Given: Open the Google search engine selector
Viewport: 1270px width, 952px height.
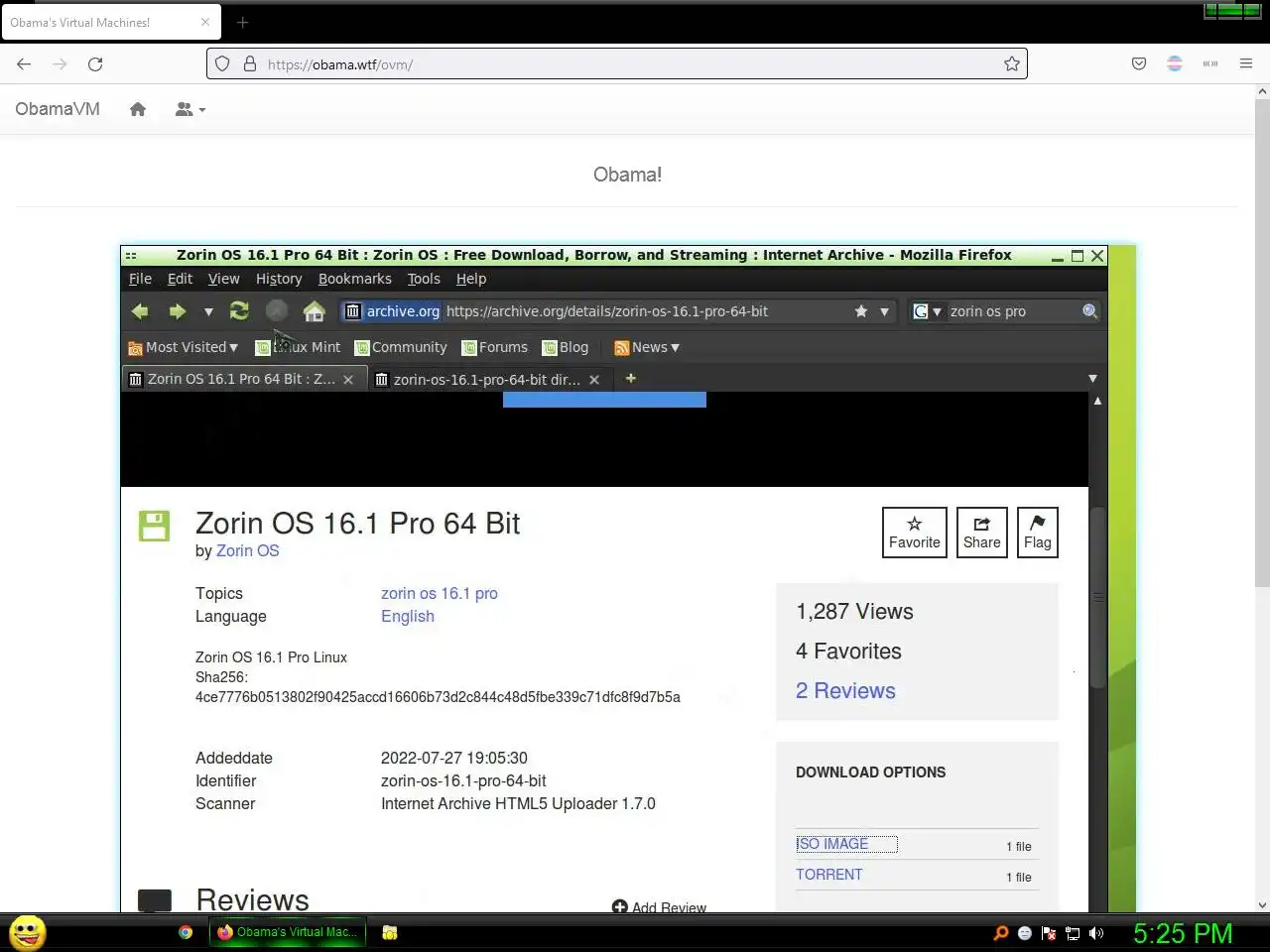Looking at the screenshot, I should [x=927, y=311].
